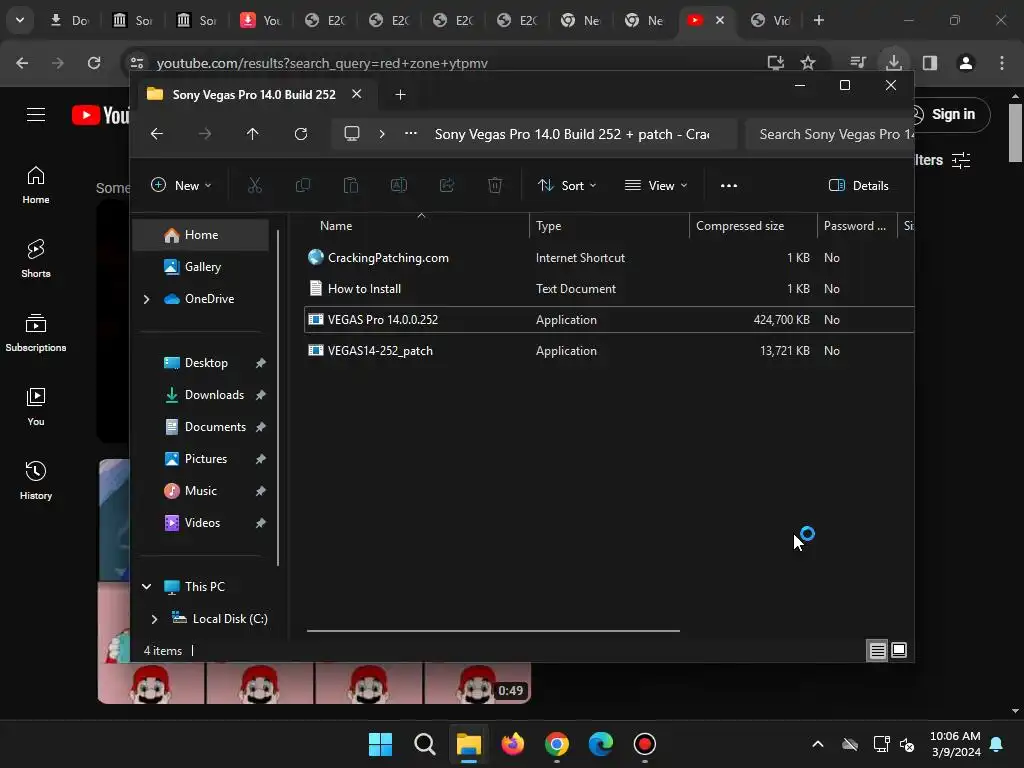
Task: Bookmark this page with the star icon
Action: [808, 63]
